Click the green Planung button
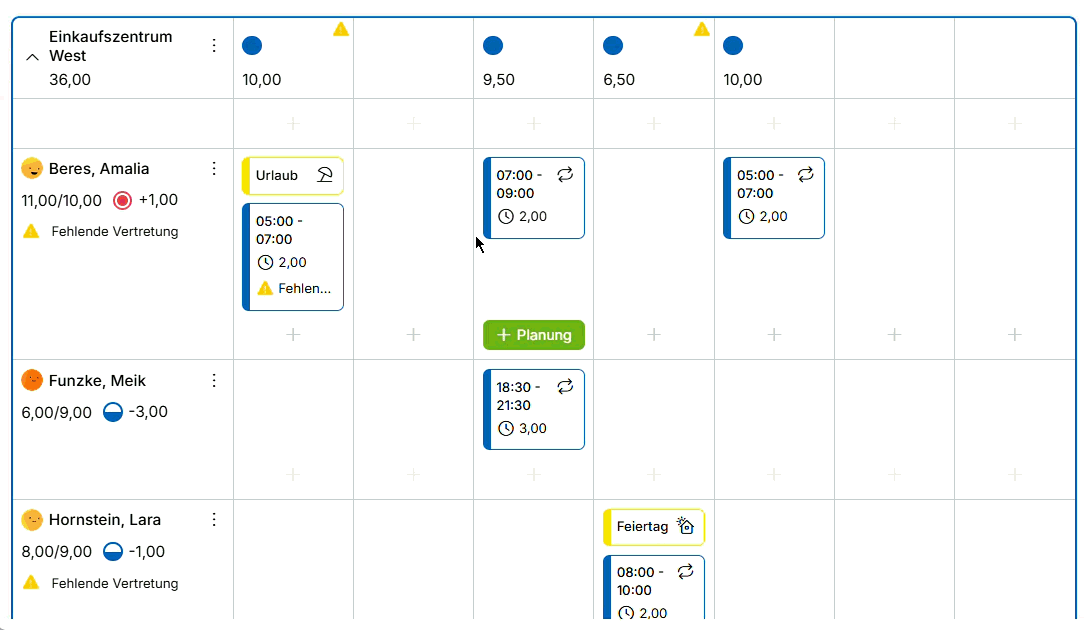 click(534, 335)
